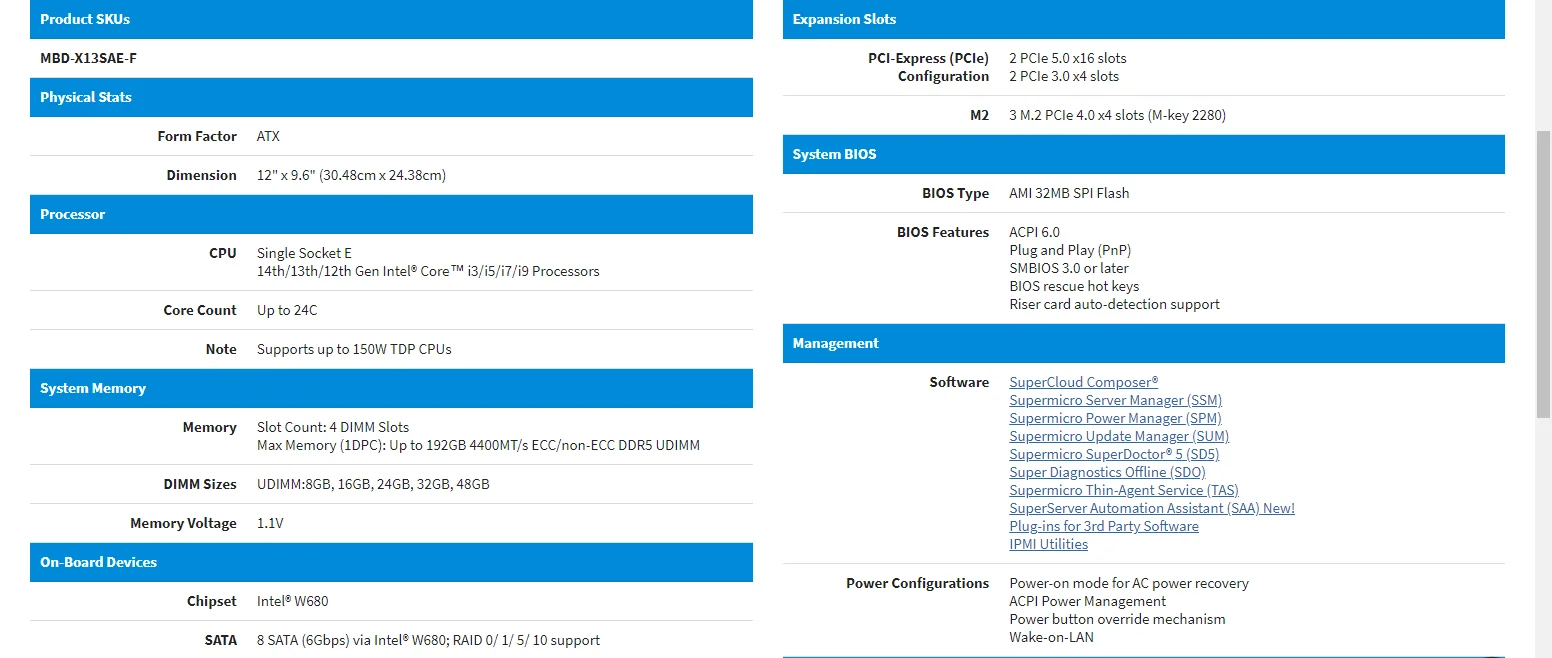Image resolution: width=1552 pixels, height=658 pixels.
Task: Click the UDIMM sizes value
Action: [x=373, y=484]
